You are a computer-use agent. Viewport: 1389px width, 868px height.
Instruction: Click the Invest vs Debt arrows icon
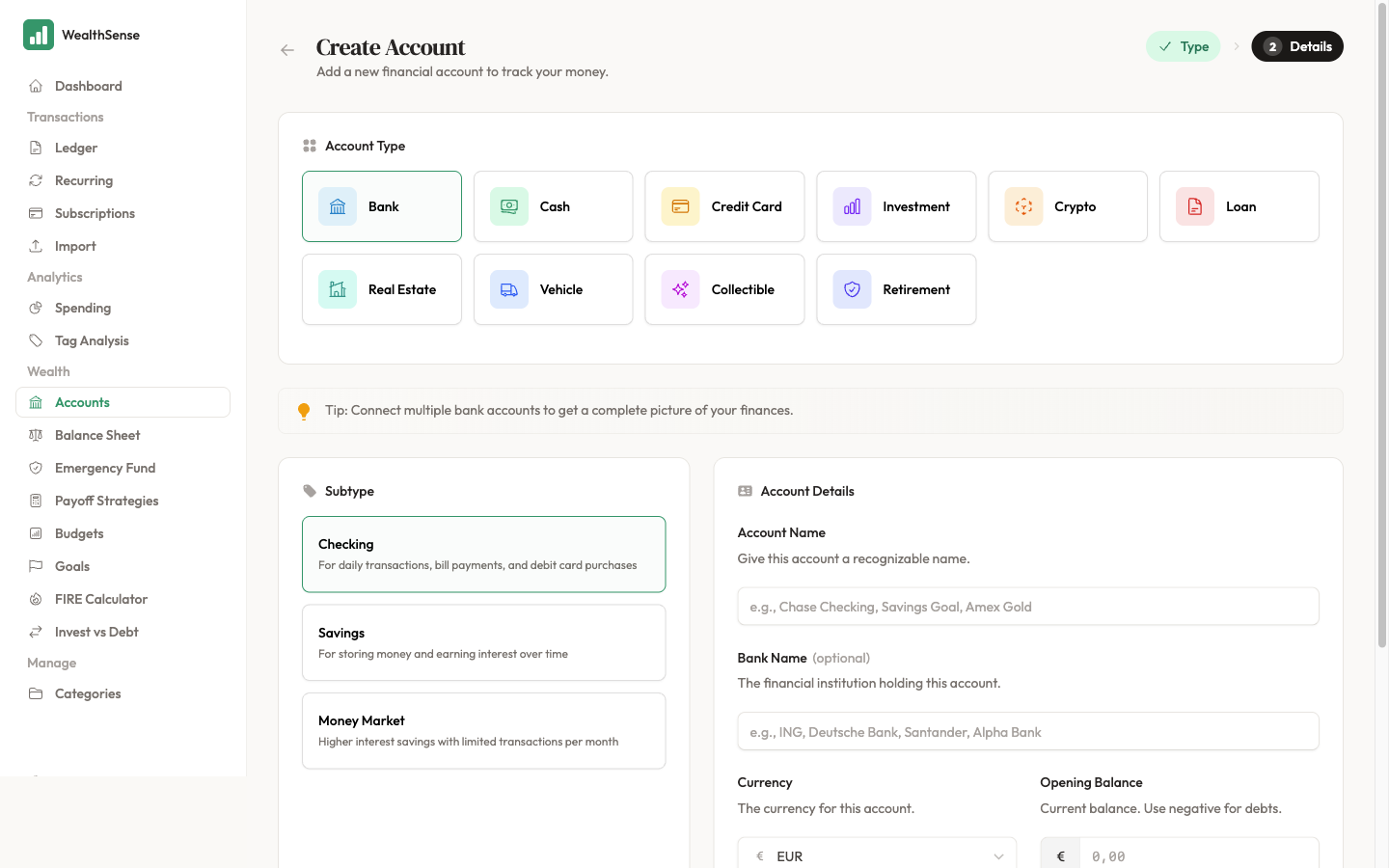pyautogui.click(x=36, y=632)
